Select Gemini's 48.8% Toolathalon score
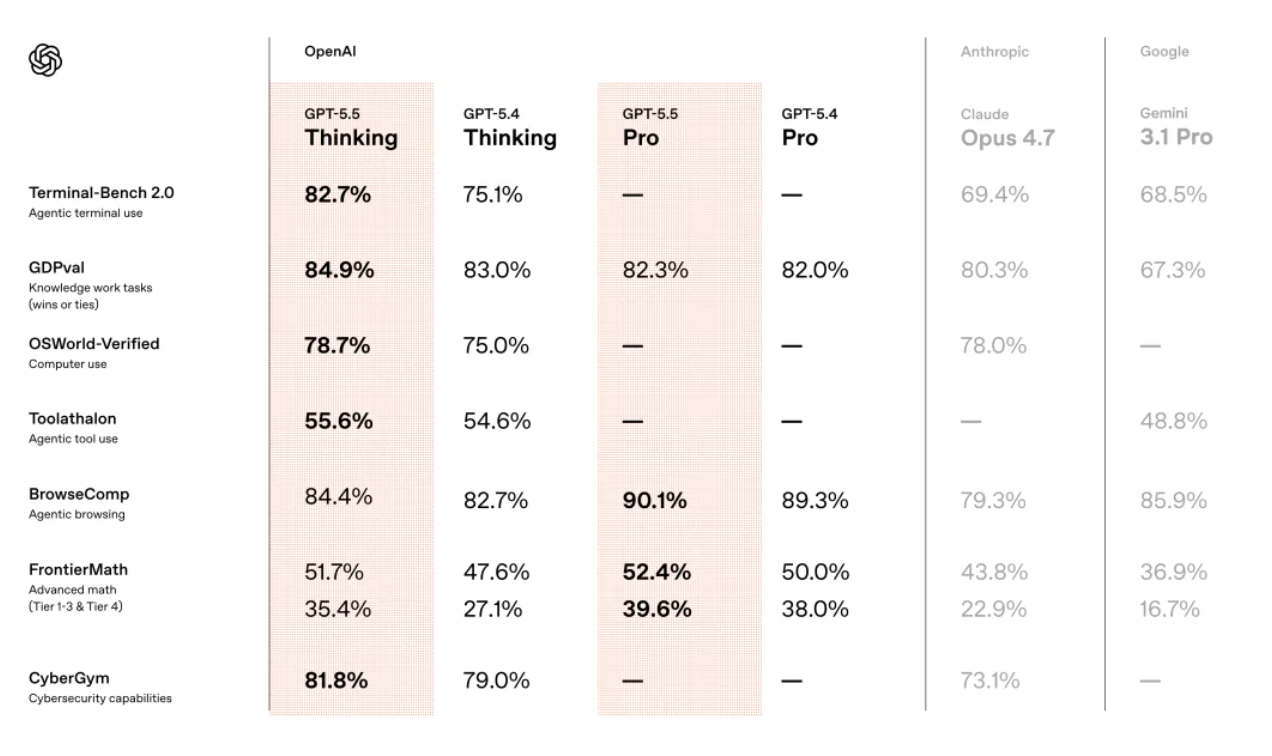Screen dimensions: 1272x756 click(1172, 421)
